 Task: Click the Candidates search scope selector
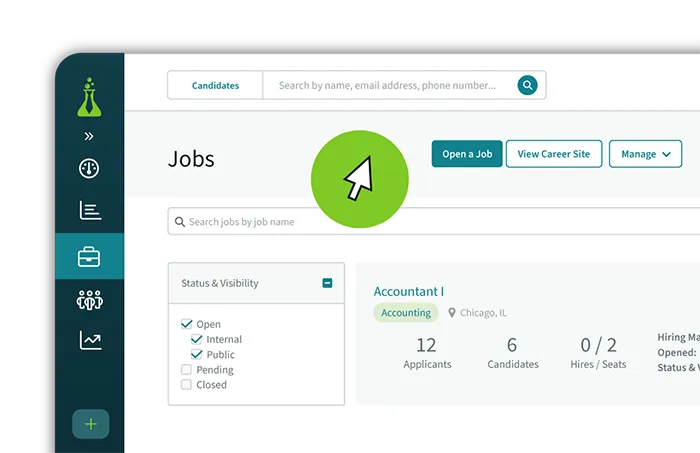(215, 85)
